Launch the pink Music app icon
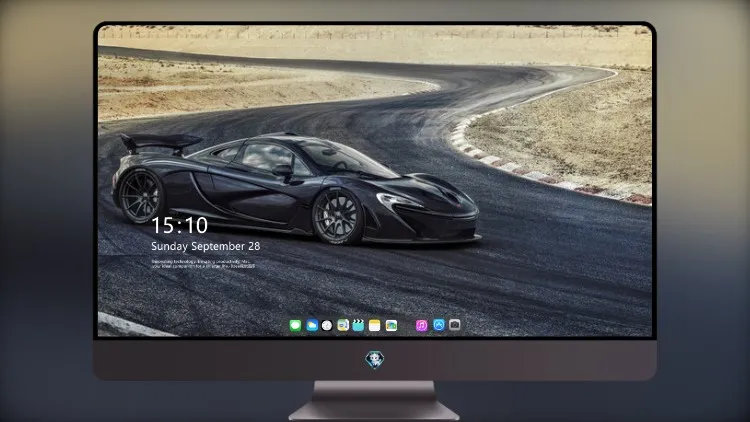The image size is (750, 422). (x=421, y=325)
